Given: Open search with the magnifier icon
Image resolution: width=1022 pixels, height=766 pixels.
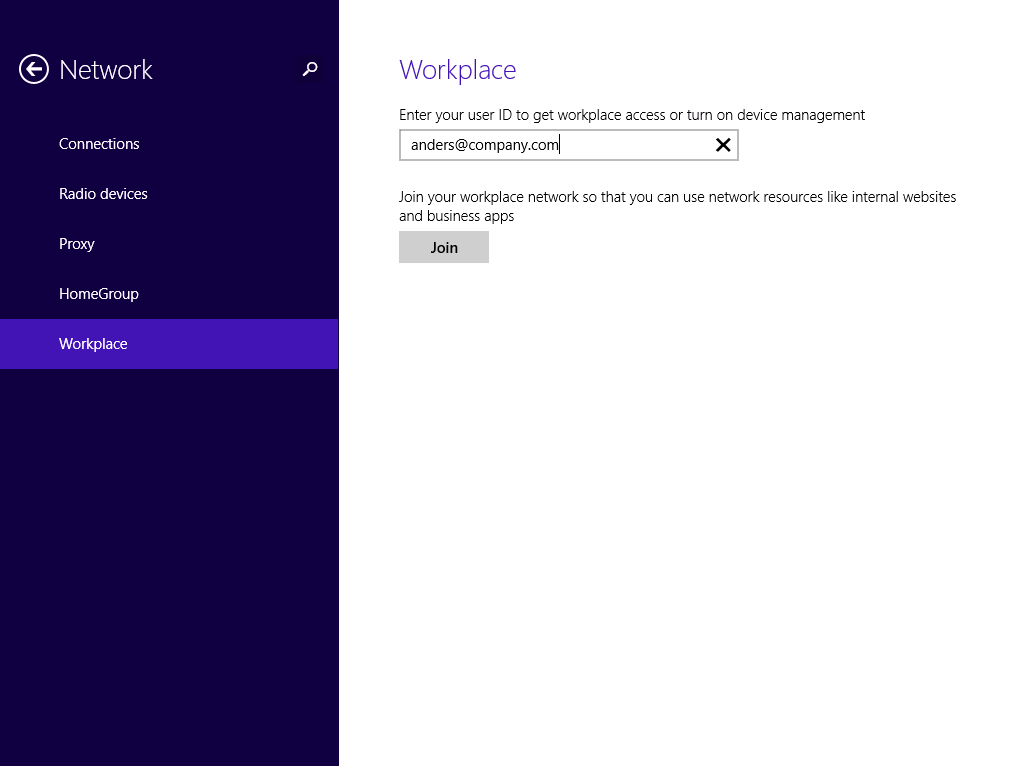Looking at the screenshot, I should point(310,69).
